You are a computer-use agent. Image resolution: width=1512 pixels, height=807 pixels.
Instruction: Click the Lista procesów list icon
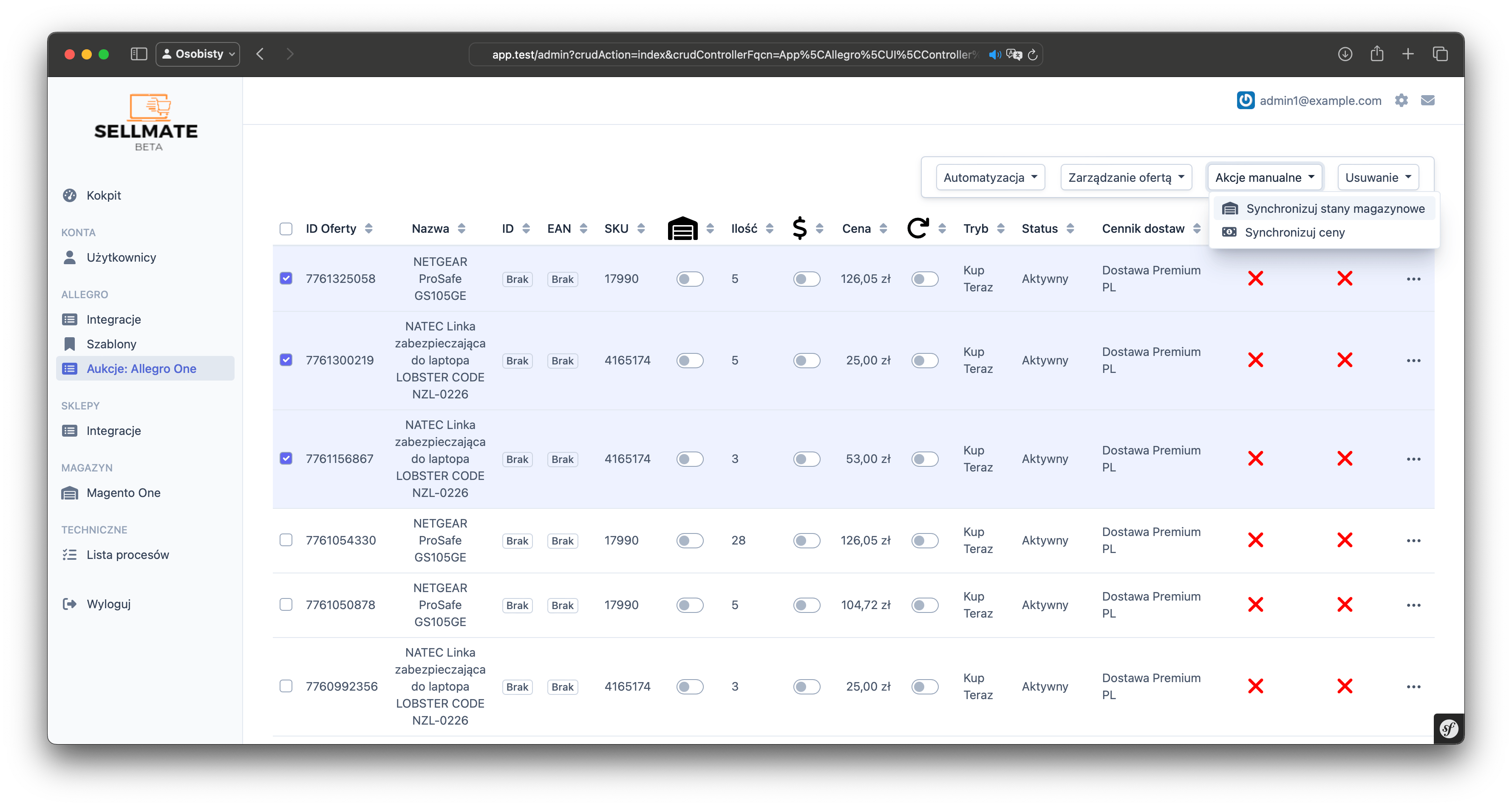[x=69, y=555]
